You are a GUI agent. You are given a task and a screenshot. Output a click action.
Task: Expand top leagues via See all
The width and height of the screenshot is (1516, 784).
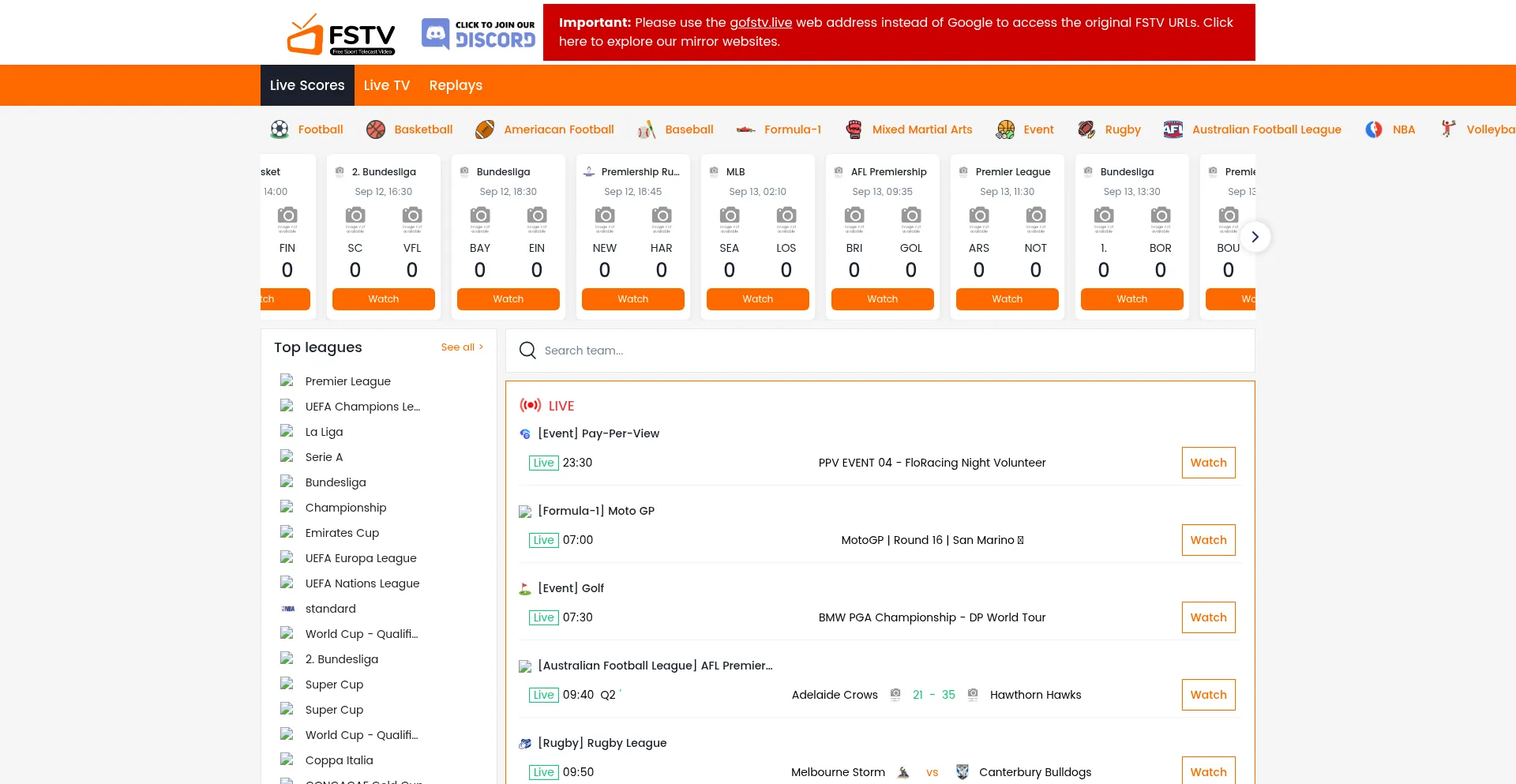pos(462,347)
